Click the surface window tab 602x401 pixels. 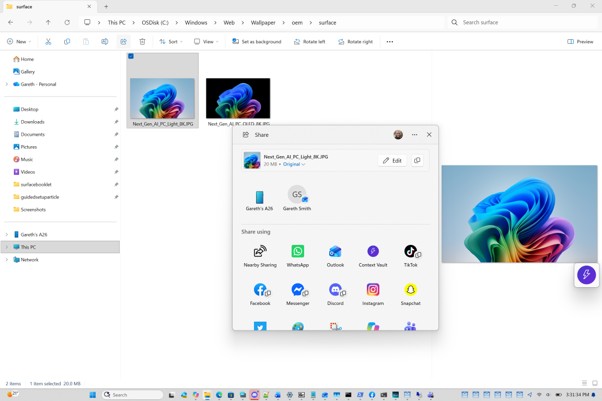click(x=48, y=7)
